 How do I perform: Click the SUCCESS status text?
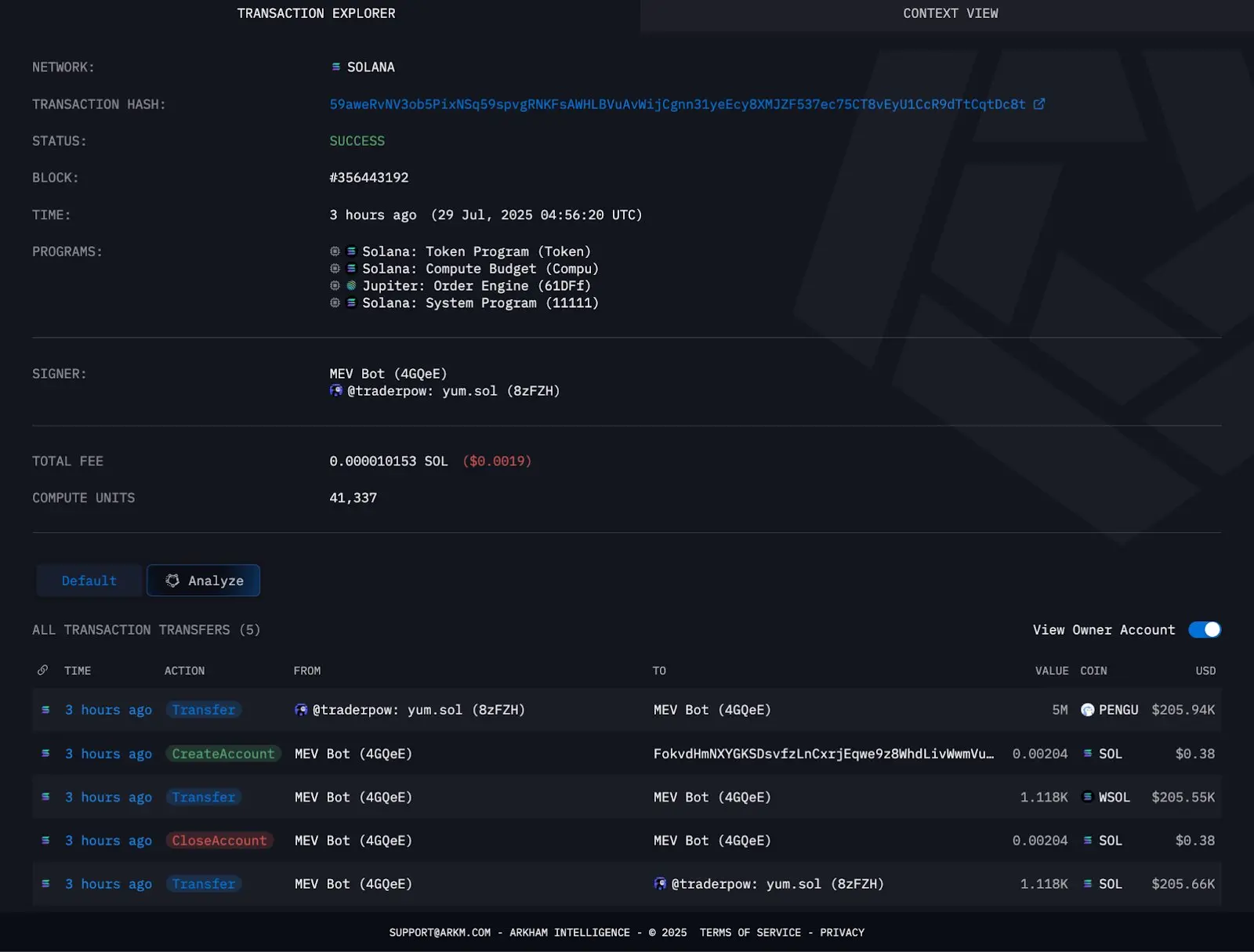coord(357,141)
